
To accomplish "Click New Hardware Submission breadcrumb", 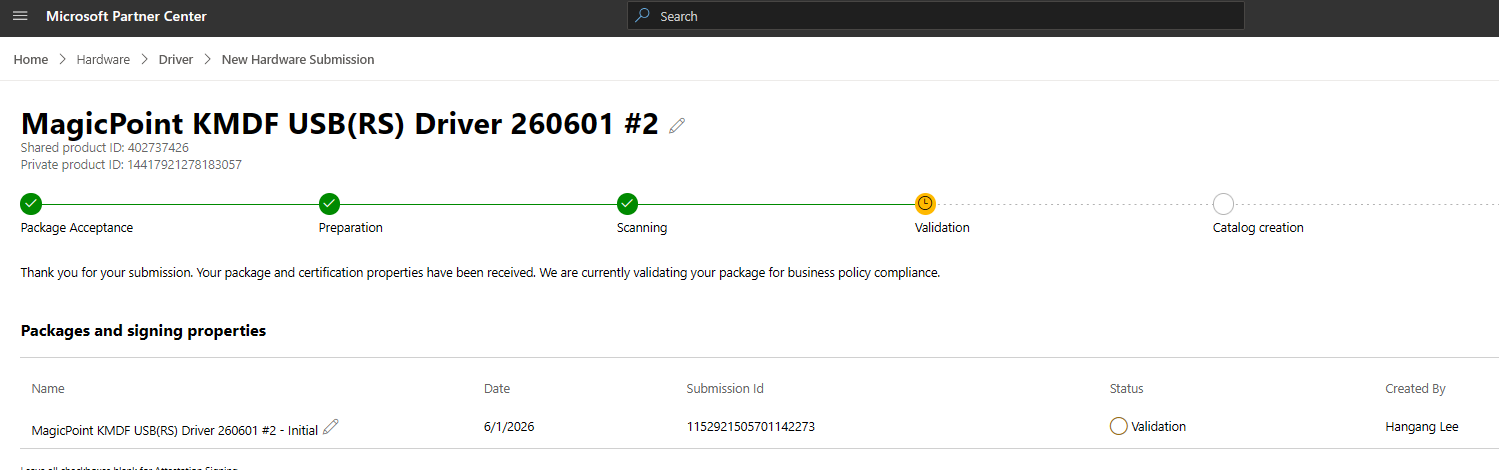I will point(298,60).
